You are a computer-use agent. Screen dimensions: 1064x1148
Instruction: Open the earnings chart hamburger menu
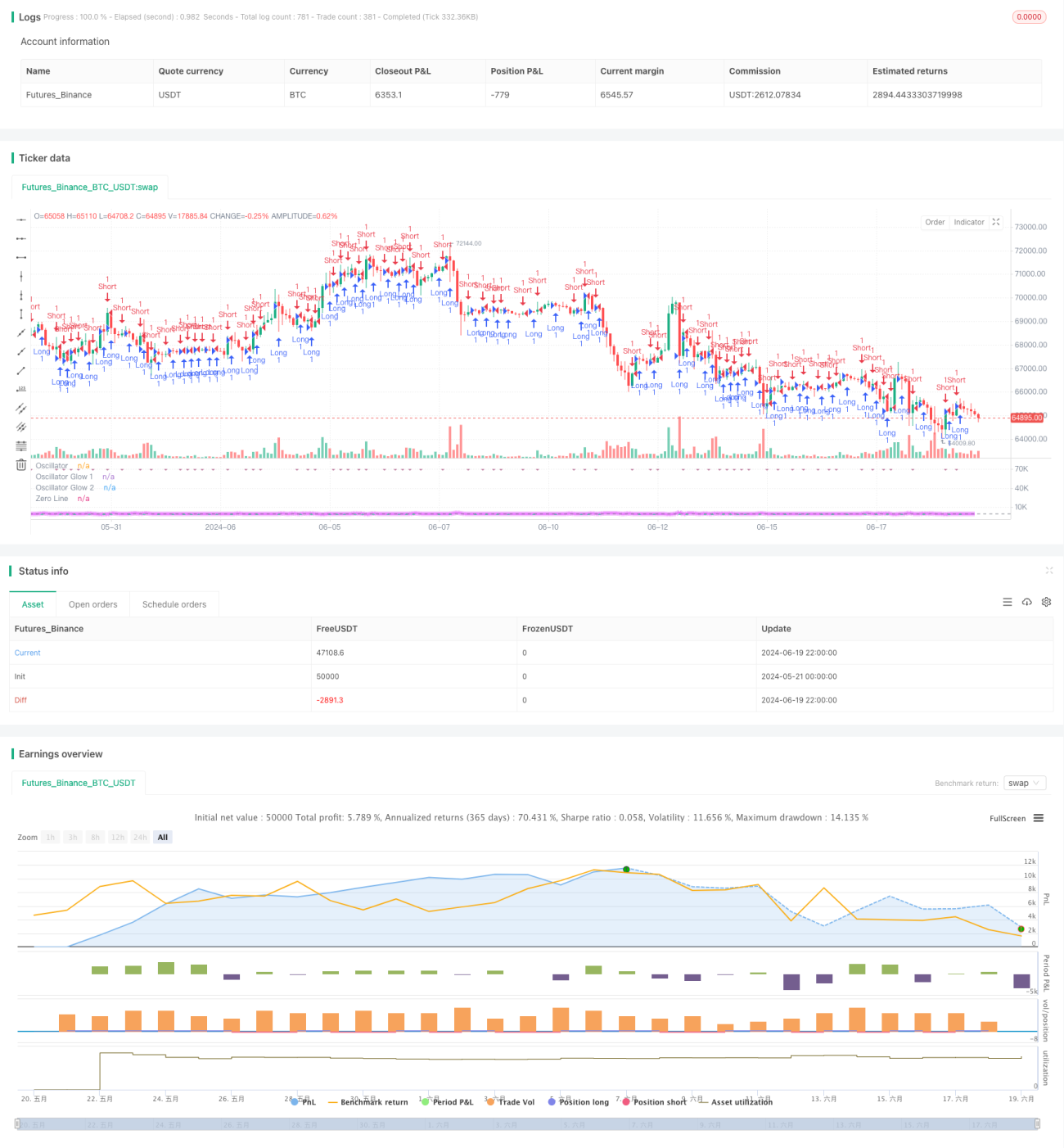1039,818
